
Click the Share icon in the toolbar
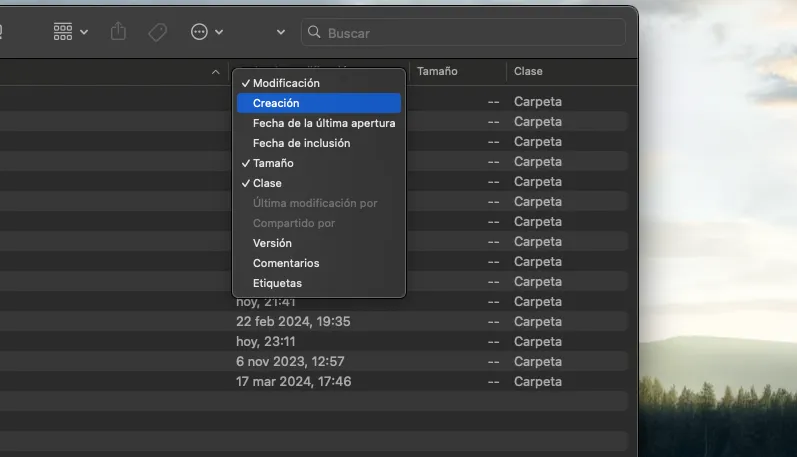[119, 32]
